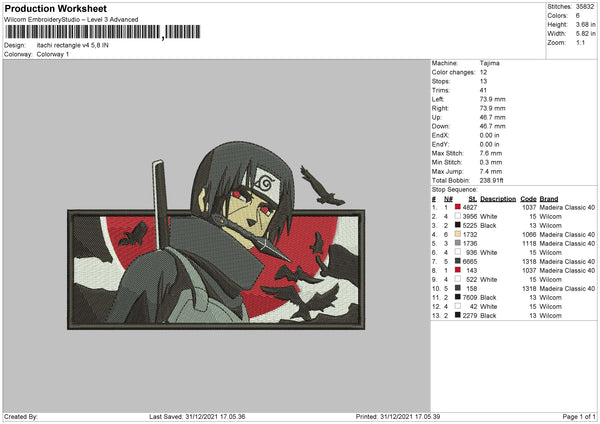Screen dimensions: 600x424
Task: Click the Color changes value 12
Action: (483, 72)
